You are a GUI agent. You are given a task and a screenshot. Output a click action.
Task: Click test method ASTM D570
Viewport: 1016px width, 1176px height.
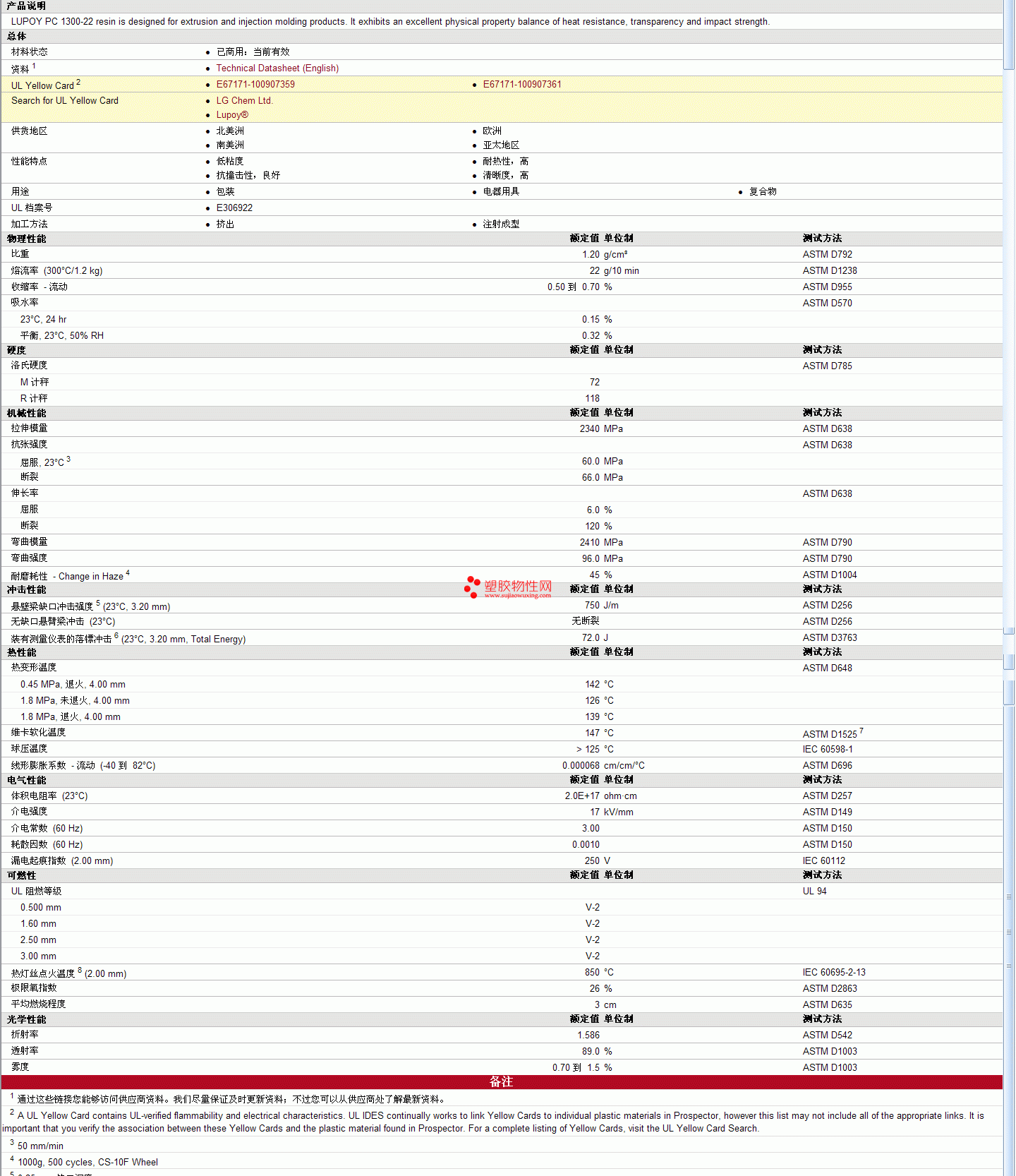[827, 304]
